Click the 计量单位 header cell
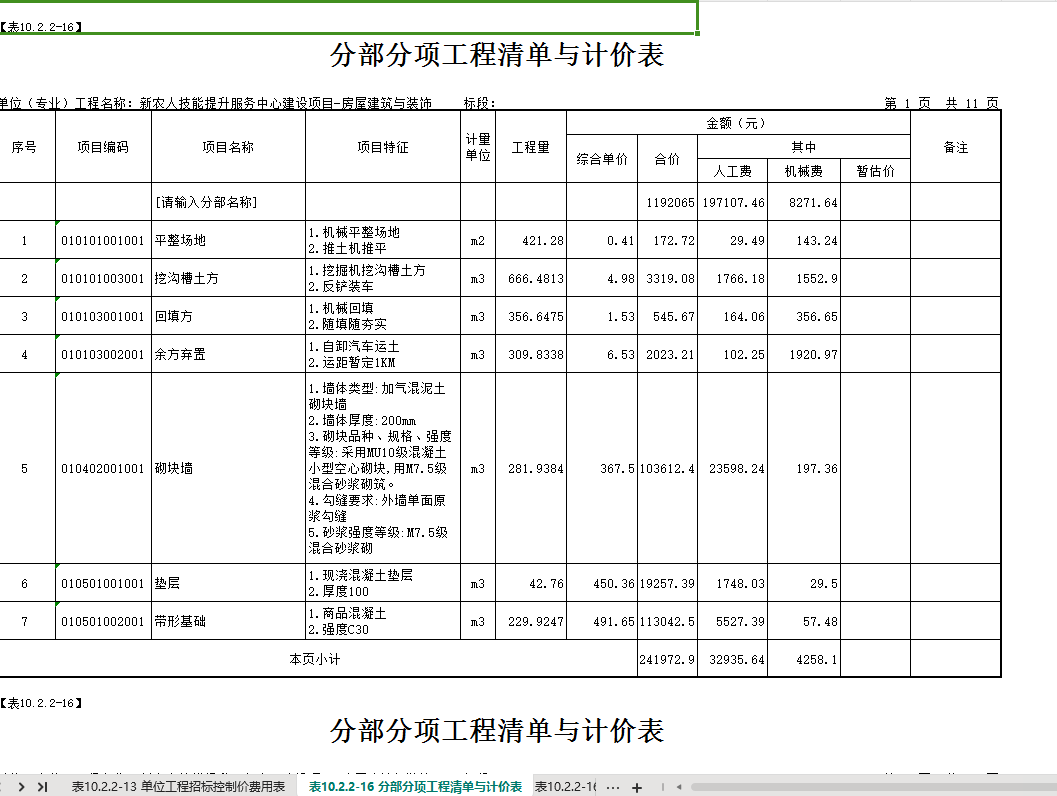The height and width of the screenshot is (796, 1057). pyautogui.click(x=478, y=147)
